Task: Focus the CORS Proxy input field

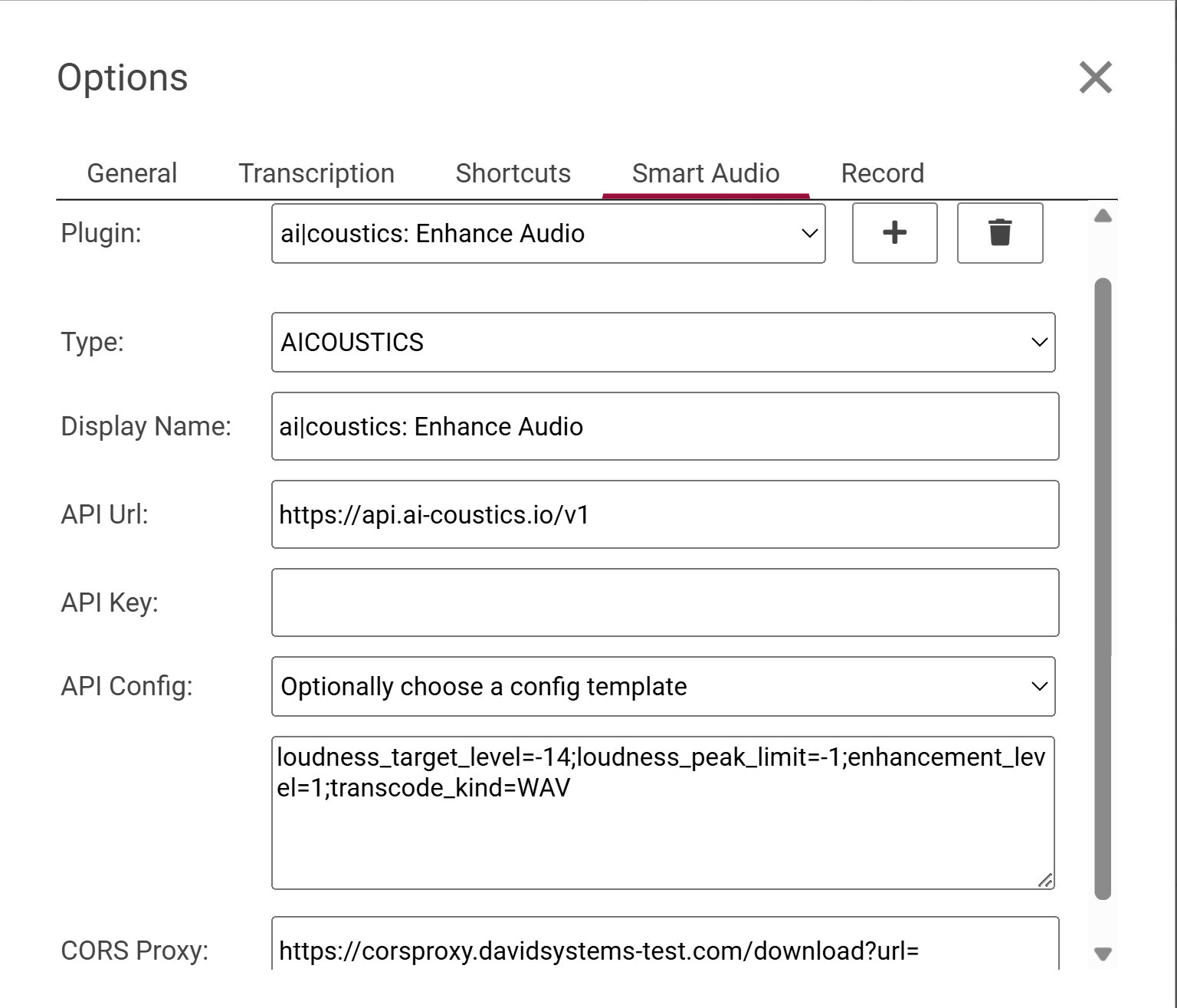Action: tap(664, 949)
